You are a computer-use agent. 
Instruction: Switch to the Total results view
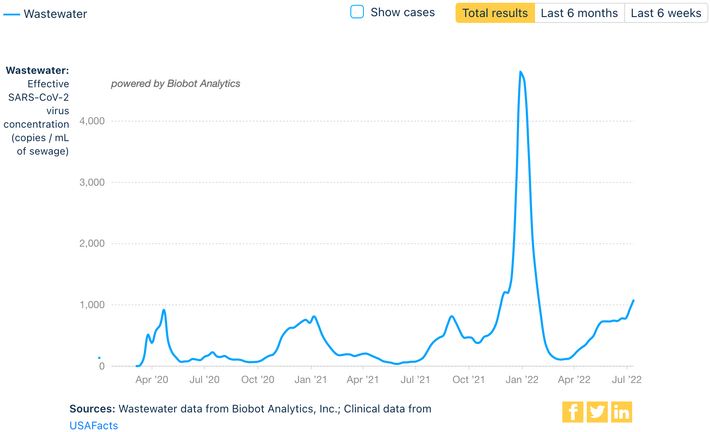pyautogui.click(x=495, y=13)
